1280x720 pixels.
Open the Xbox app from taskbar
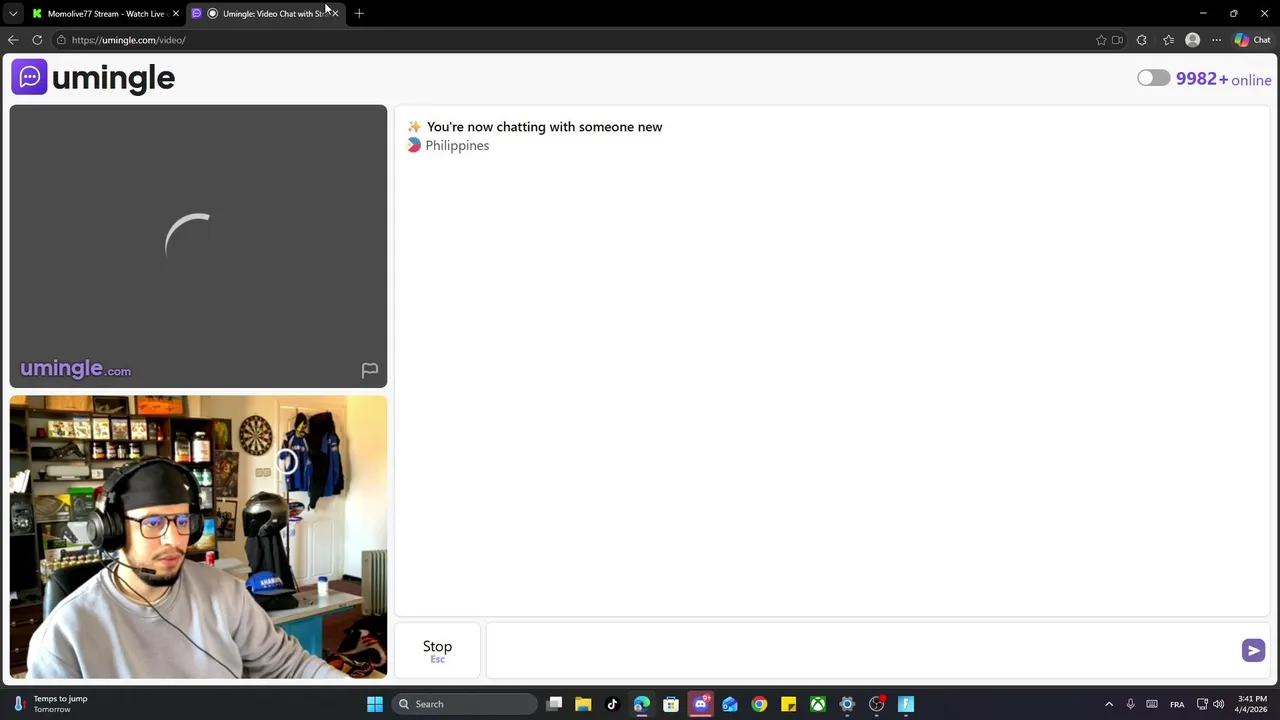818,704
